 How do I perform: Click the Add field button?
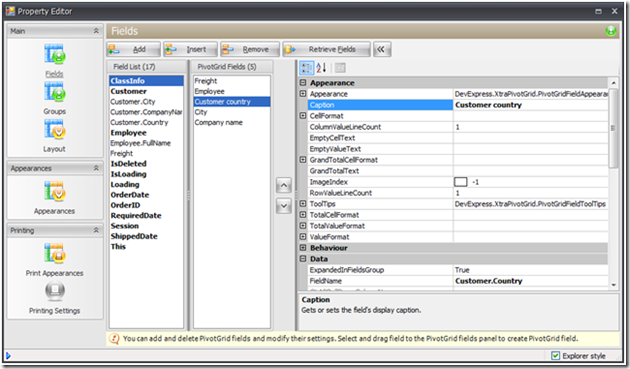pos(133,49)
